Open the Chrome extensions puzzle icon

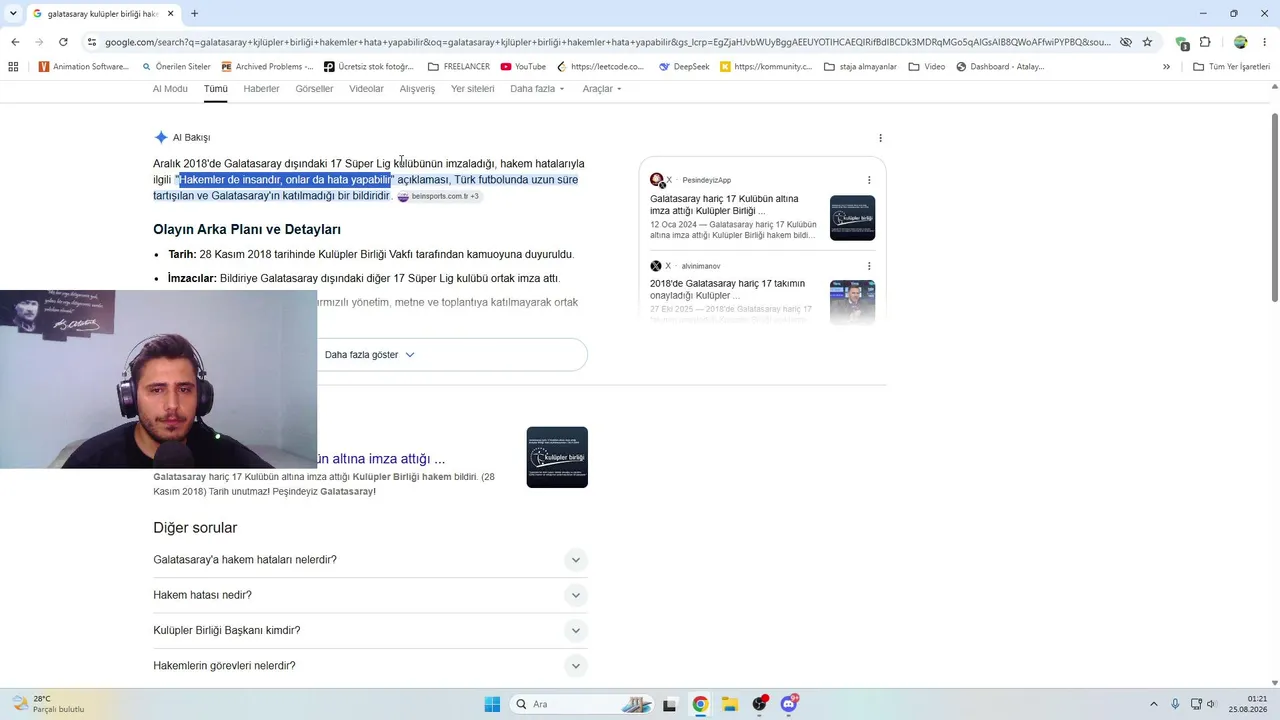point(1205,42)
